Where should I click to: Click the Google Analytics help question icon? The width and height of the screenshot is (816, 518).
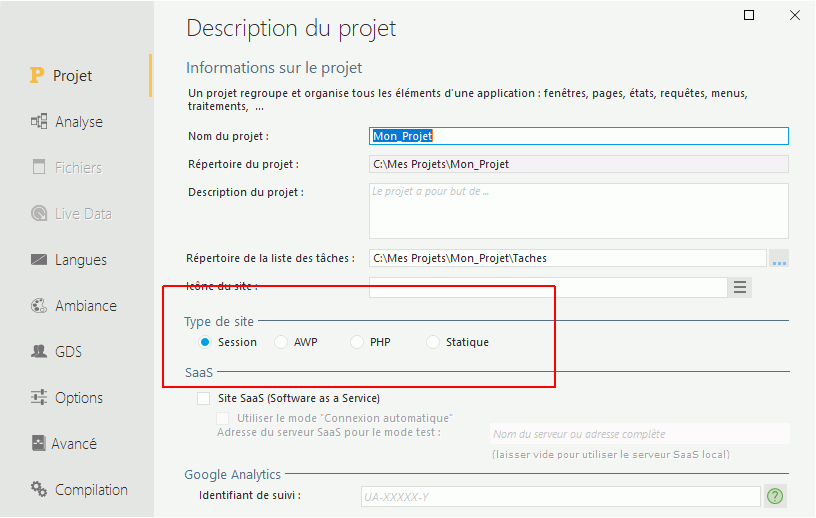(x=775, y=496)
